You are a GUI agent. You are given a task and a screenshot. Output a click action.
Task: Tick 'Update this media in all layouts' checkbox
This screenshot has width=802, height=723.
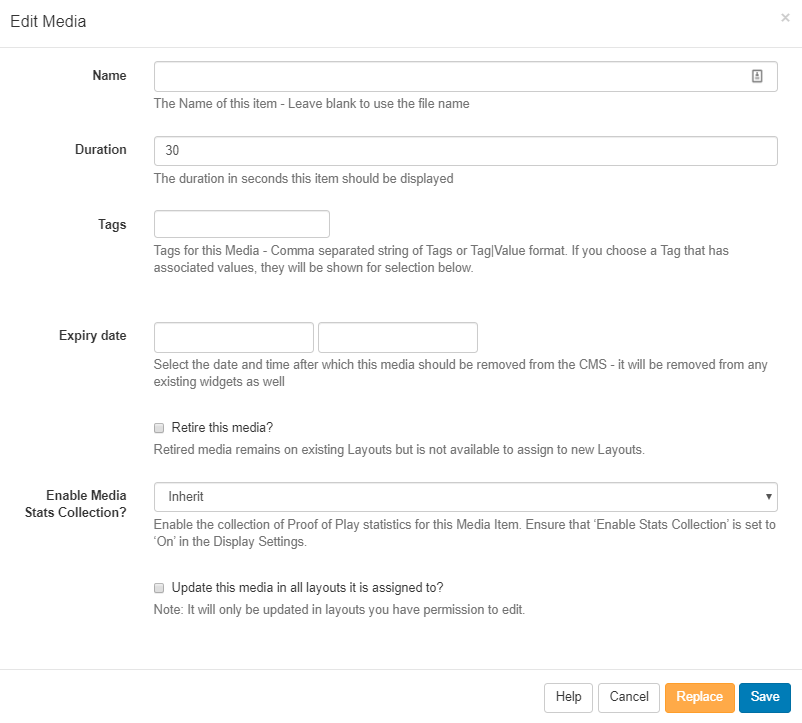point(159,588)
